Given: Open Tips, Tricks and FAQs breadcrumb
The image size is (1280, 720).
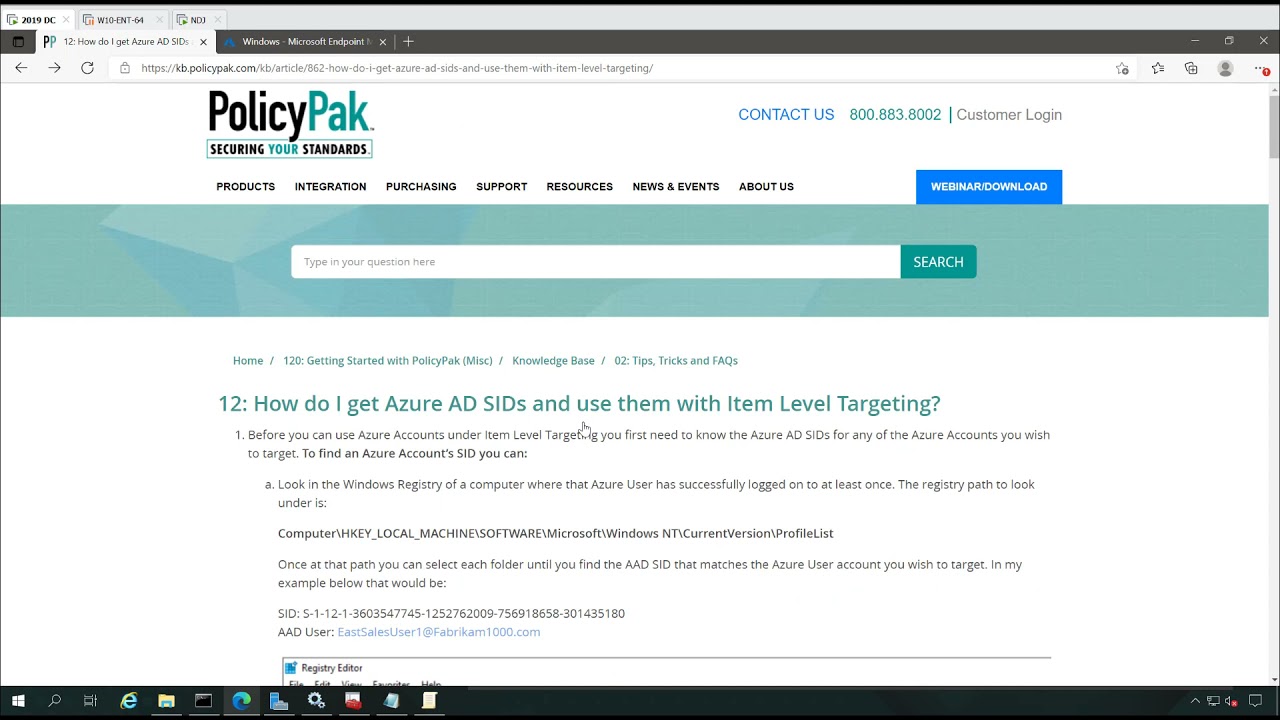Looking at the screenshot, I should pos(676,361).
